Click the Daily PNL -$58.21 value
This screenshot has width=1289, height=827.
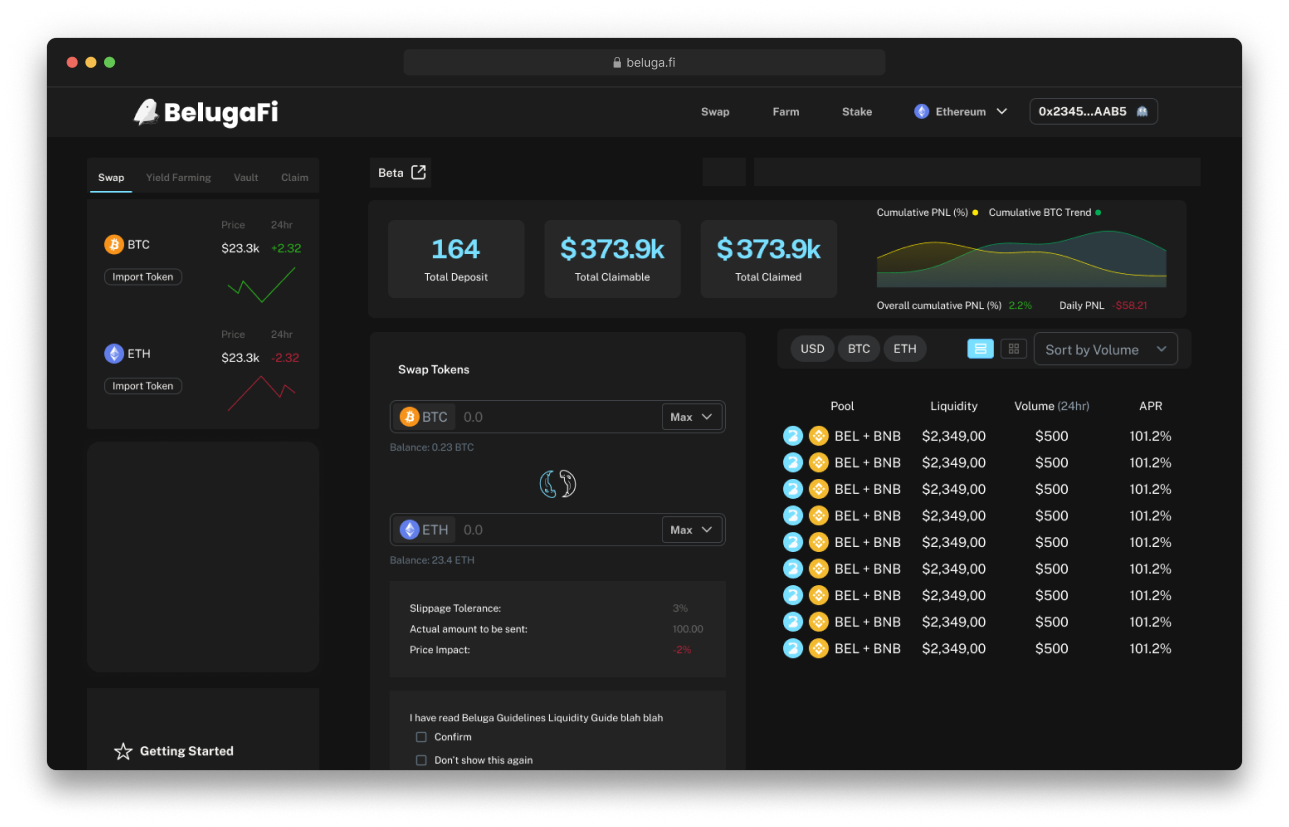point(1130,305)
